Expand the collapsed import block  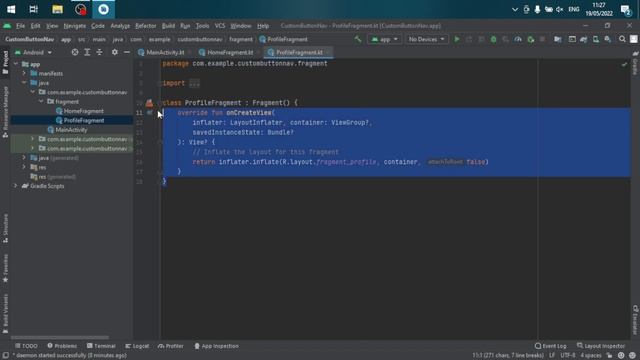click(194, 83)
